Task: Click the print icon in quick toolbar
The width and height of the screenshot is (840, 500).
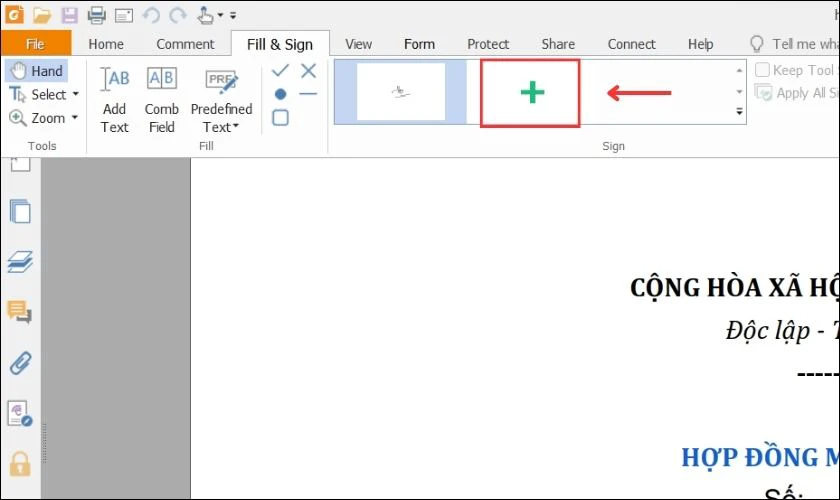Action: 96,15
